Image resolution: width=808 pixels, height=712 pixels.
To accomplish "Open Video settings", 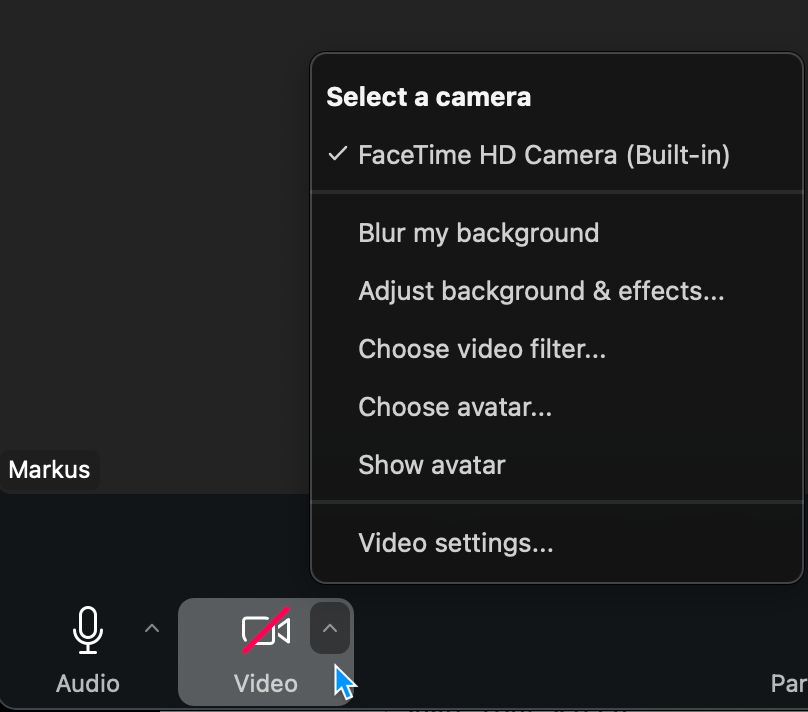I will click(456, 543).
